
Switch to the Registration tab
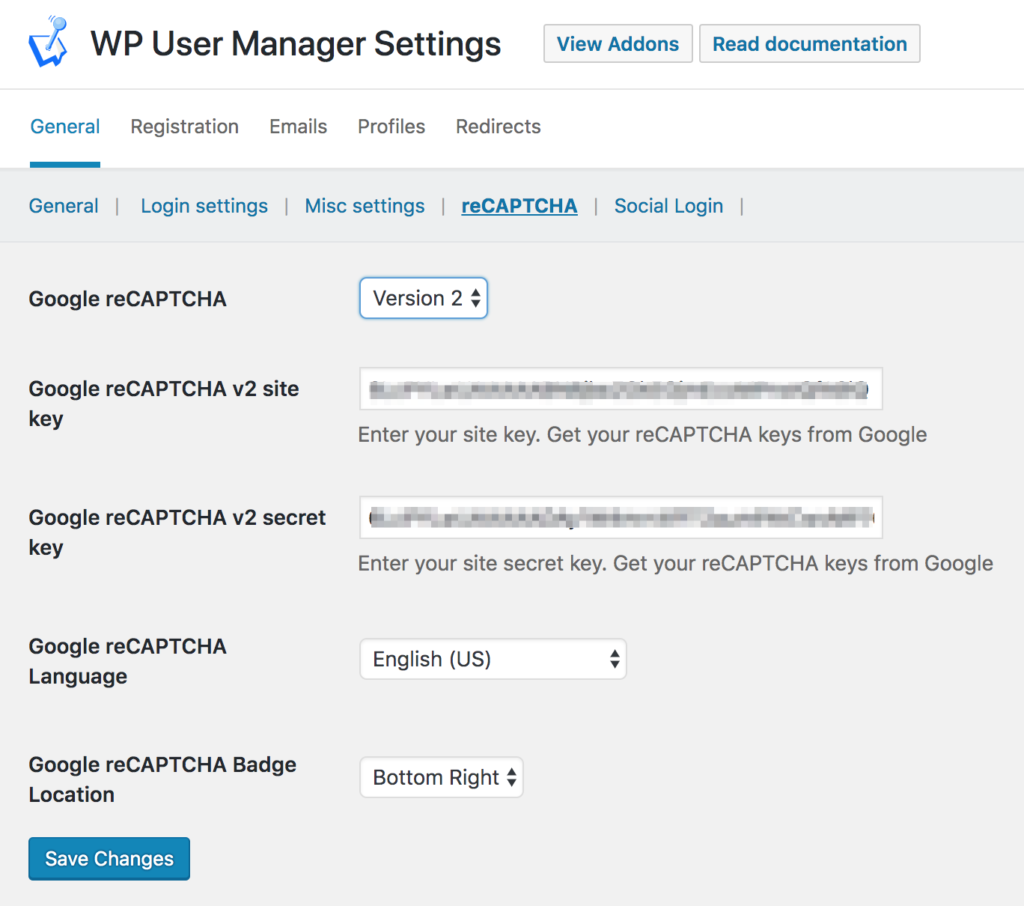184,126
